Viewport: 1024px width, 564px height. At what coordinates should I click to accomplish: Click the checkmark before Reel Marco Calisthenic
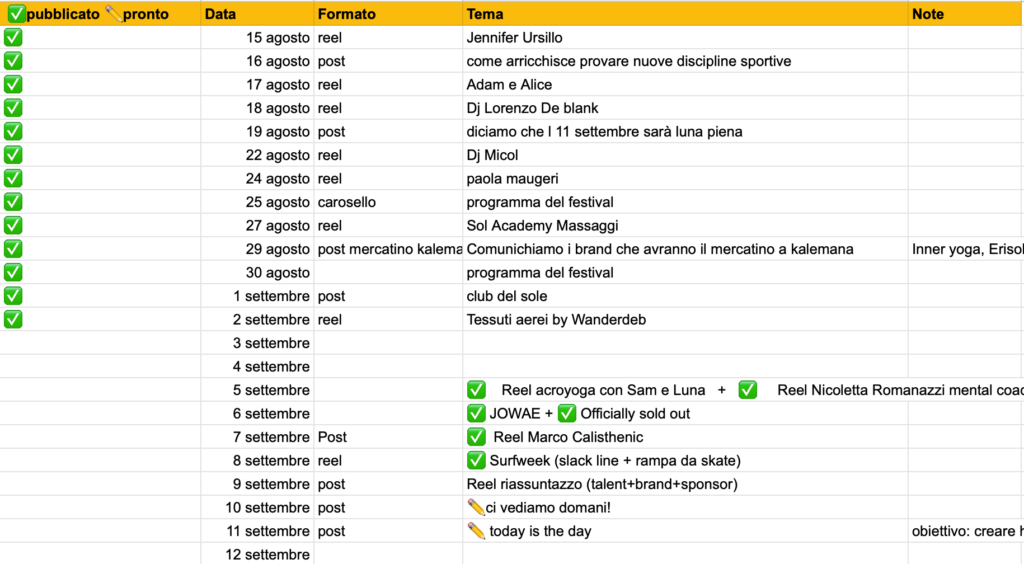tap(477, 437)
